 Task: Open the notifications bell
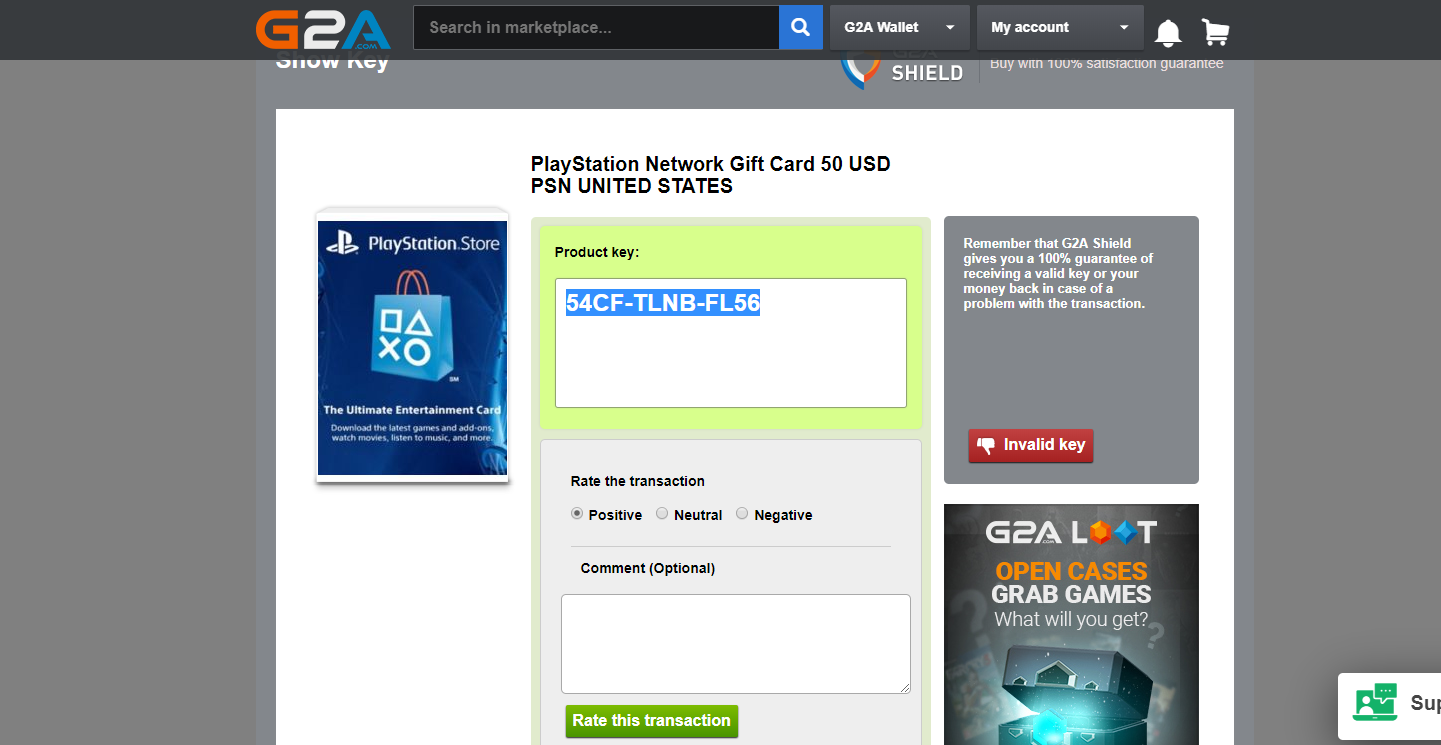point(1168,32)
